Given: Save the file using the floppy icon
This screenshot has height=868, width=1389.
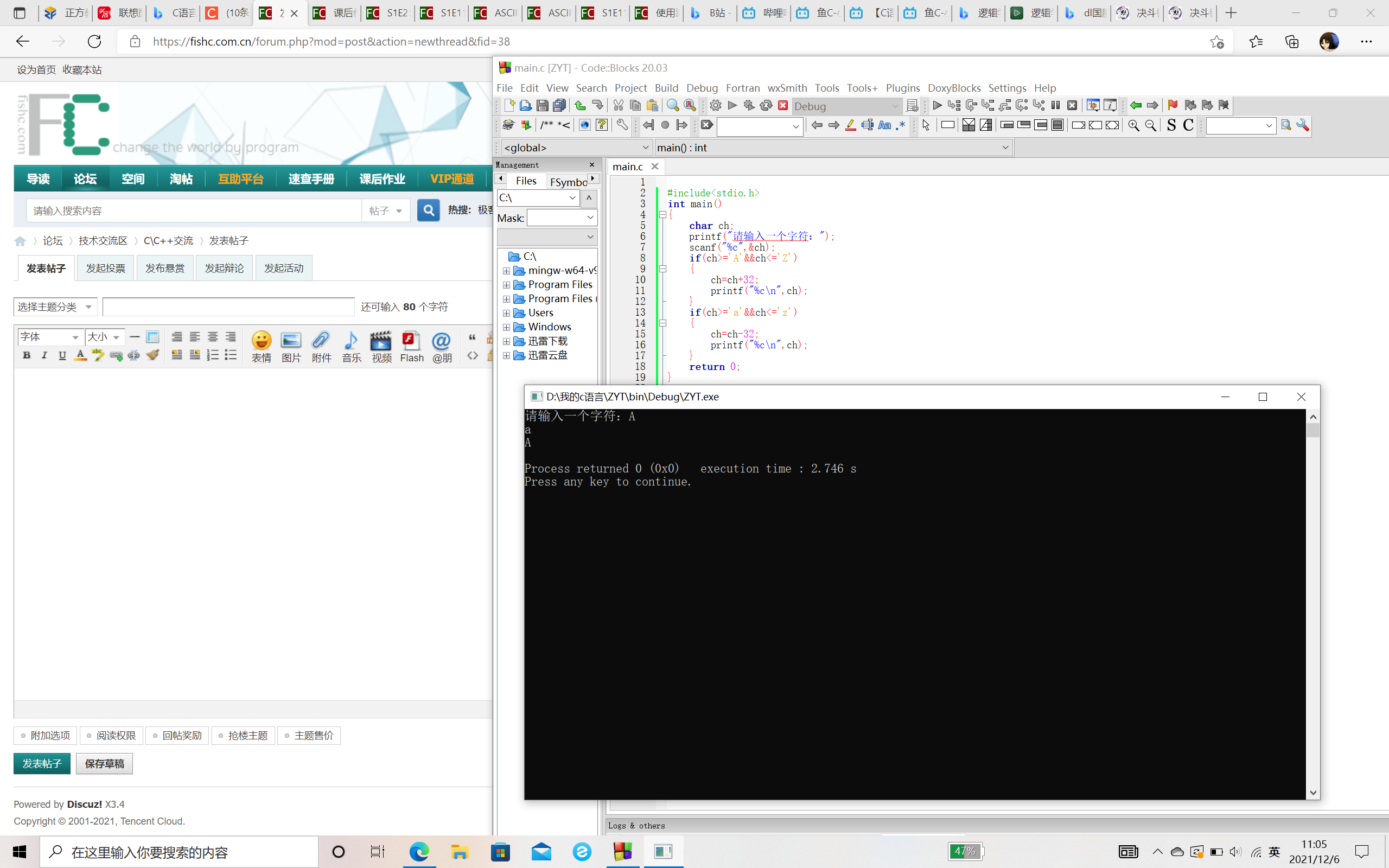Looking at the screenshot, I should tap(543, 105).
